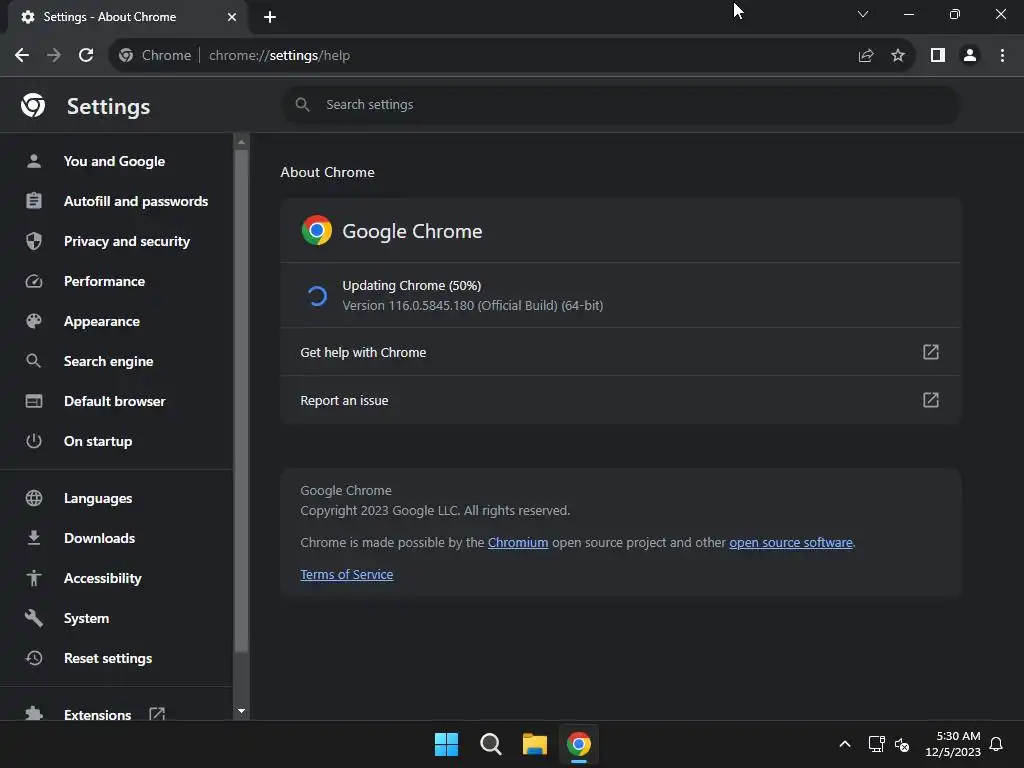Click the Chrome taskbar icon
Image resolution: width=1024 pixels, height=768 pixels.
coord(579,744)
